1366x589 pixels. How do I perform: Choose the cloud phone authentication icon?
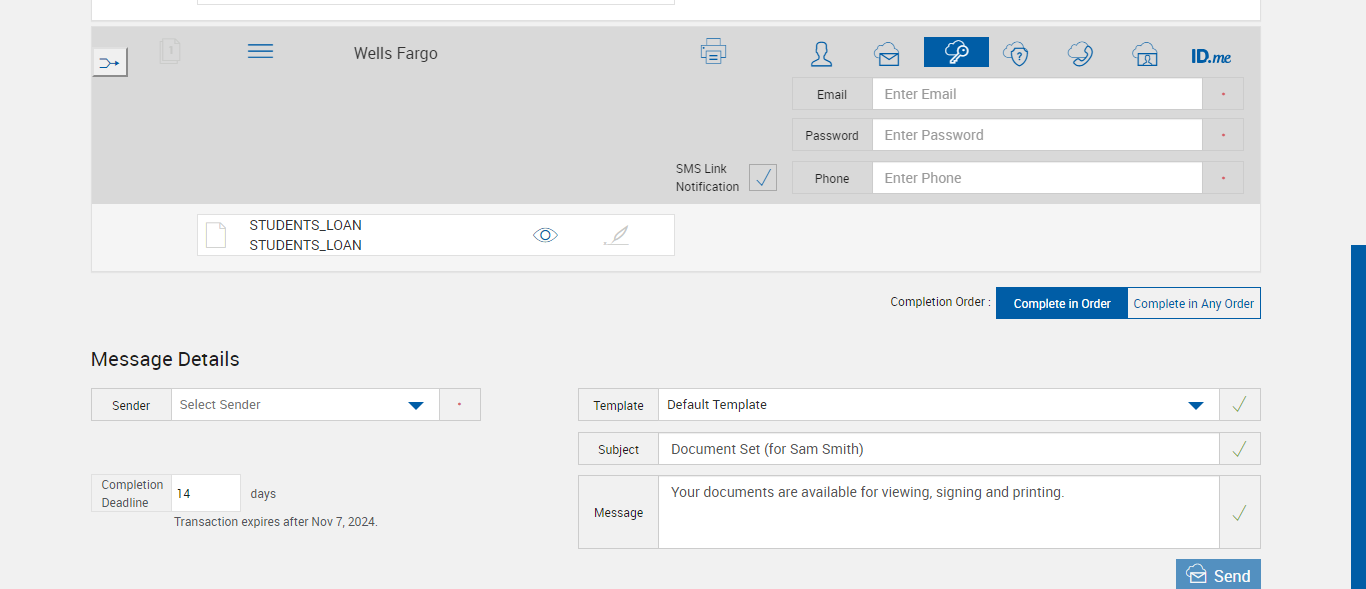[x=1080, y=54]
